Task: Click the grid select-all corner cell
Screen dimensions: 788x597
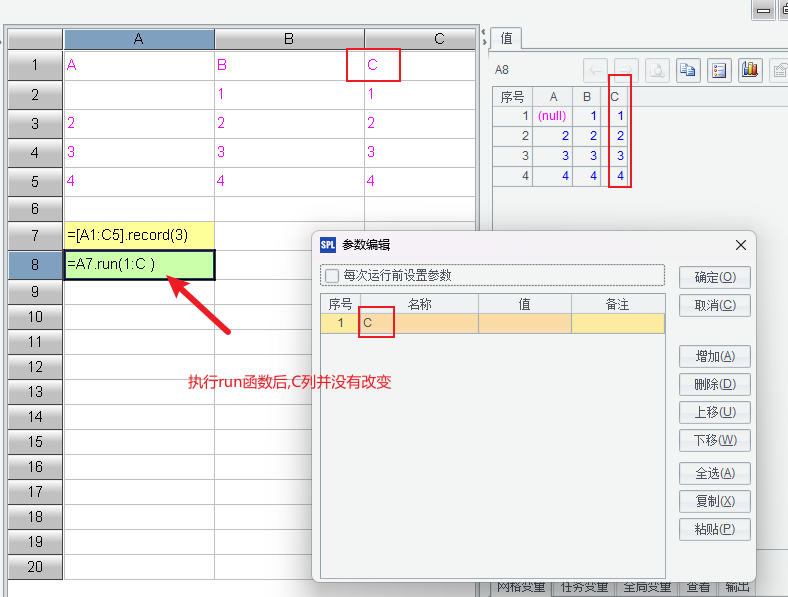Action: 35,39
